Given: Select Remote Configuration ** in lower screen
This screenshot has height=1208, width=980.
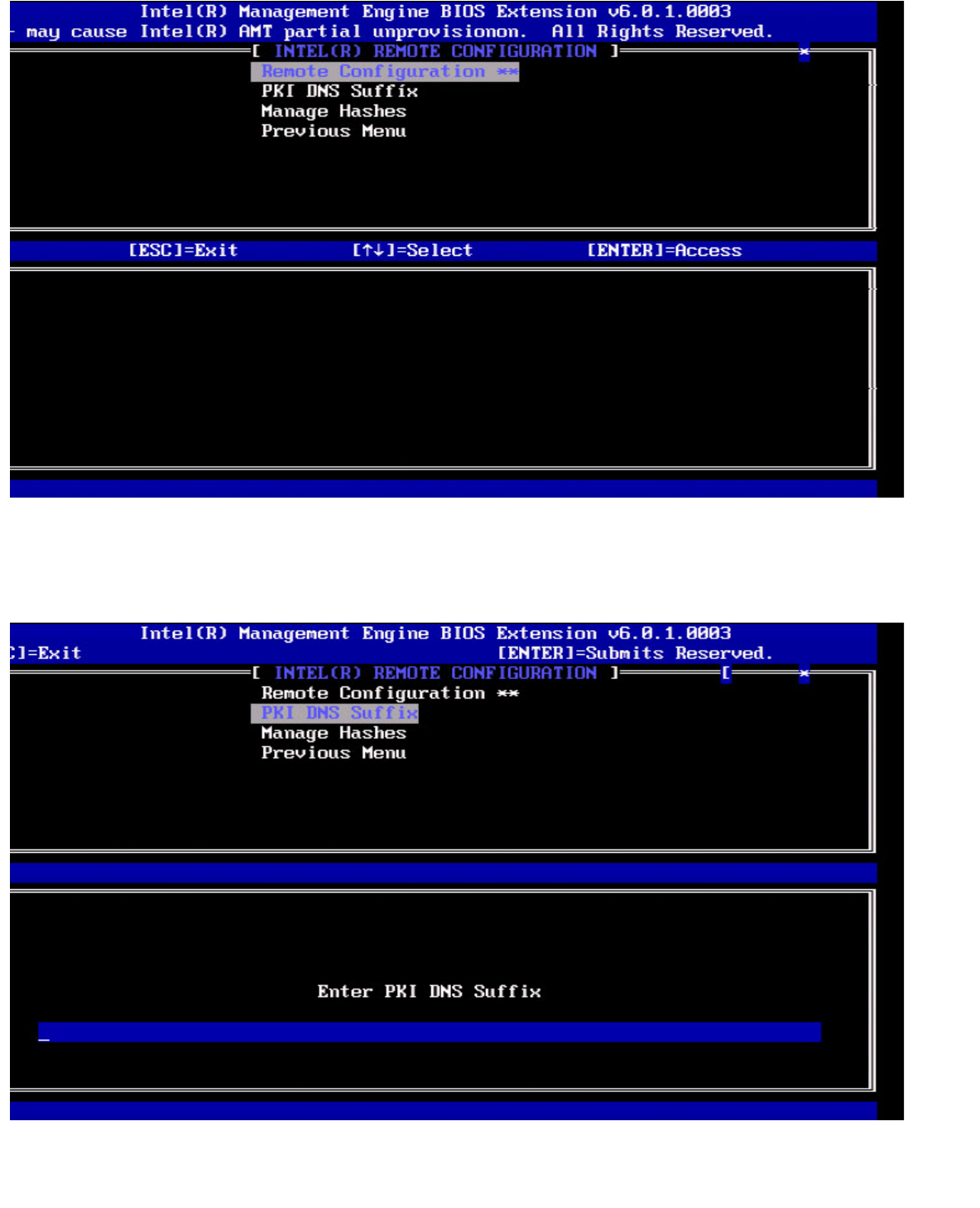Looking at the screenshot, I should (x=390, y=693).
